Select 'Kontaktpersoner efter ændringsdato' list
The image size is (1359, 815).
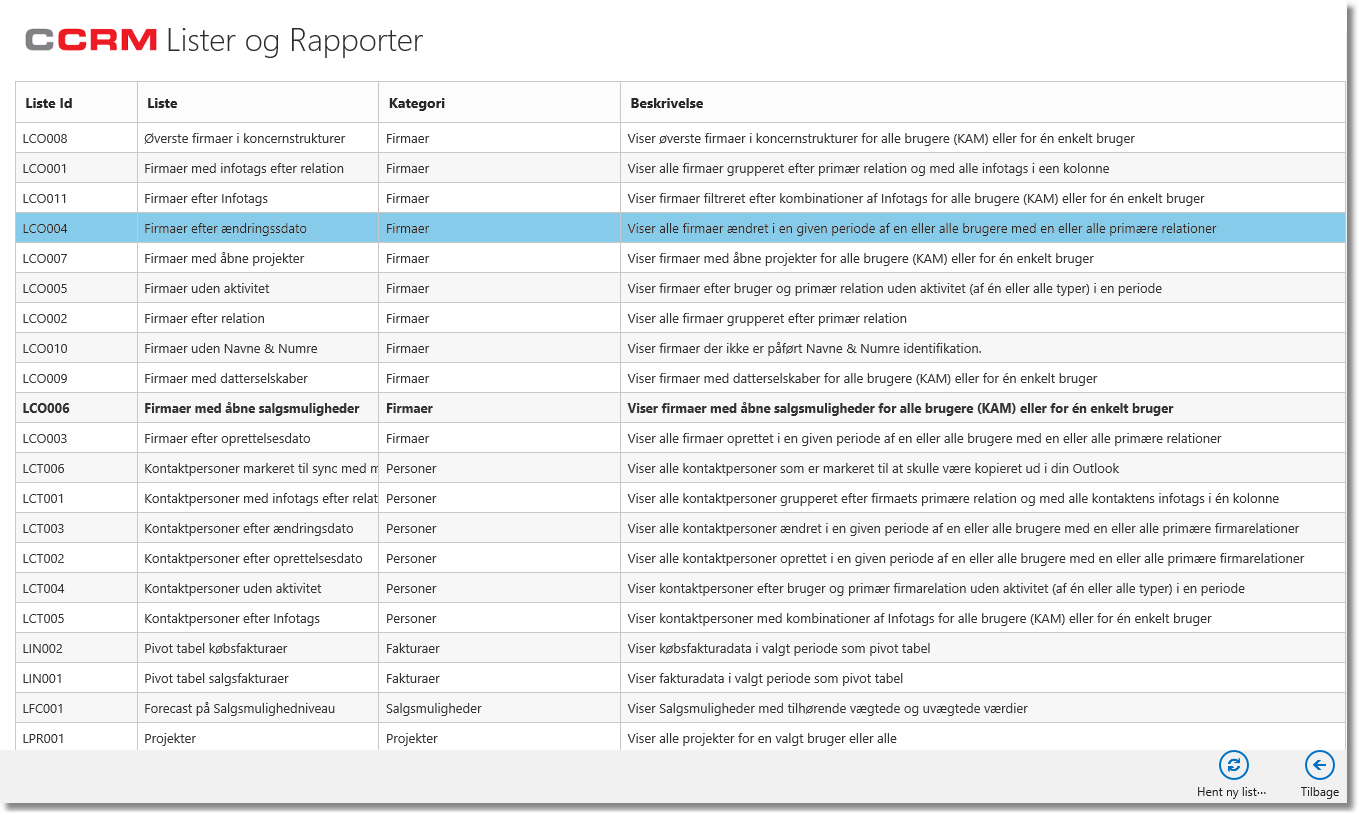(249, 528)
